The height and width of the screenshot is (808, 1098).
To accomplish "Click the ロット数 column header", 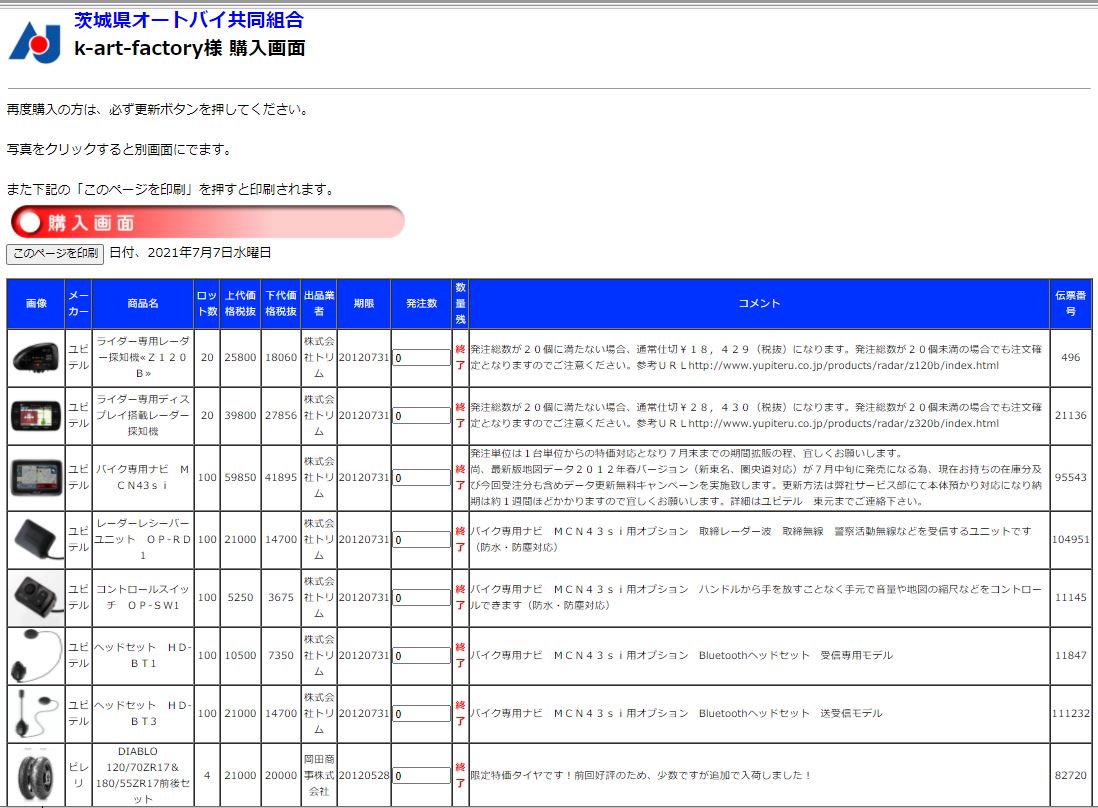I will (207, 303).
